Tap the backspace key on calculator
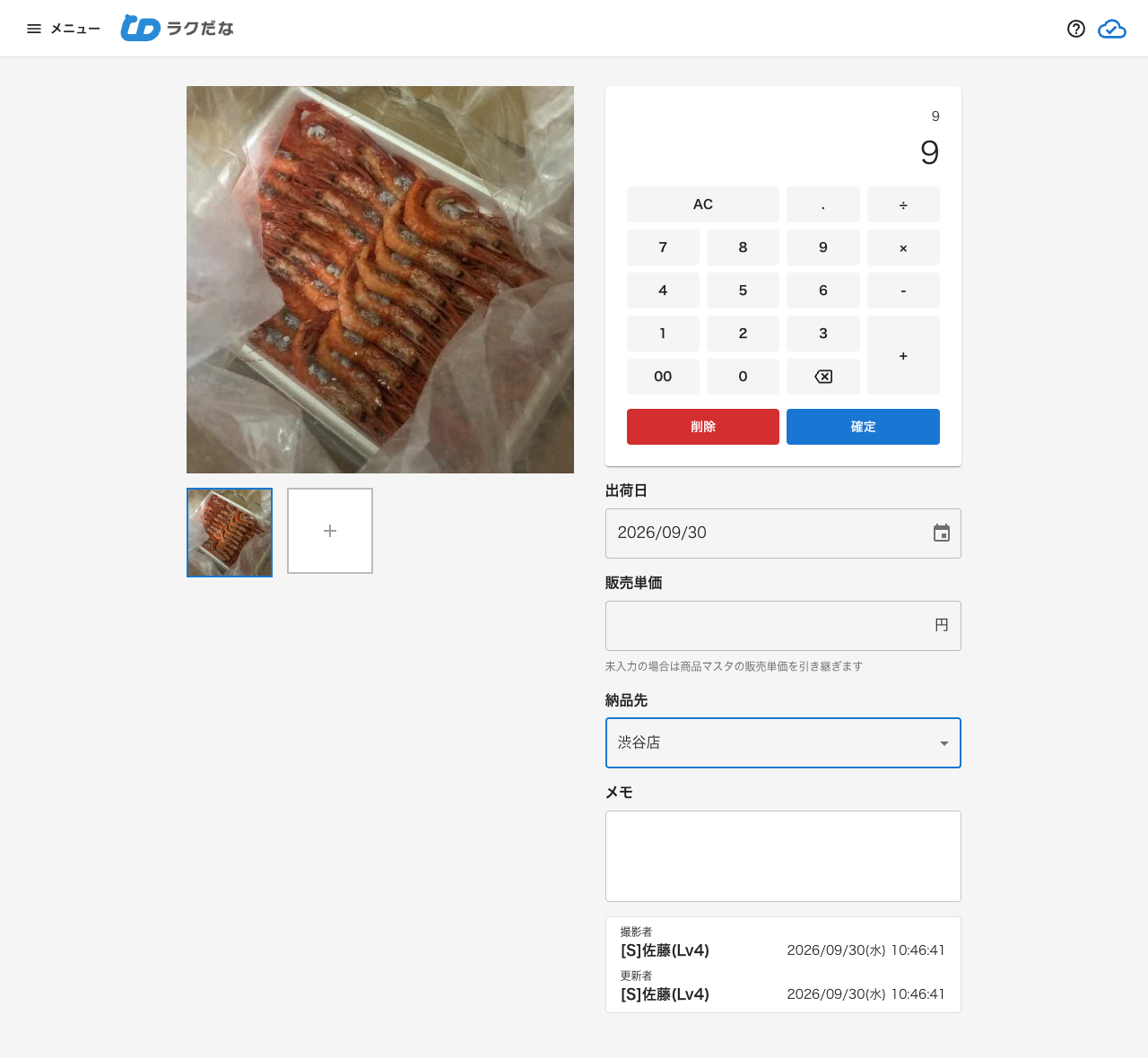1148x1058 pixels. click(x=823, y=377)
